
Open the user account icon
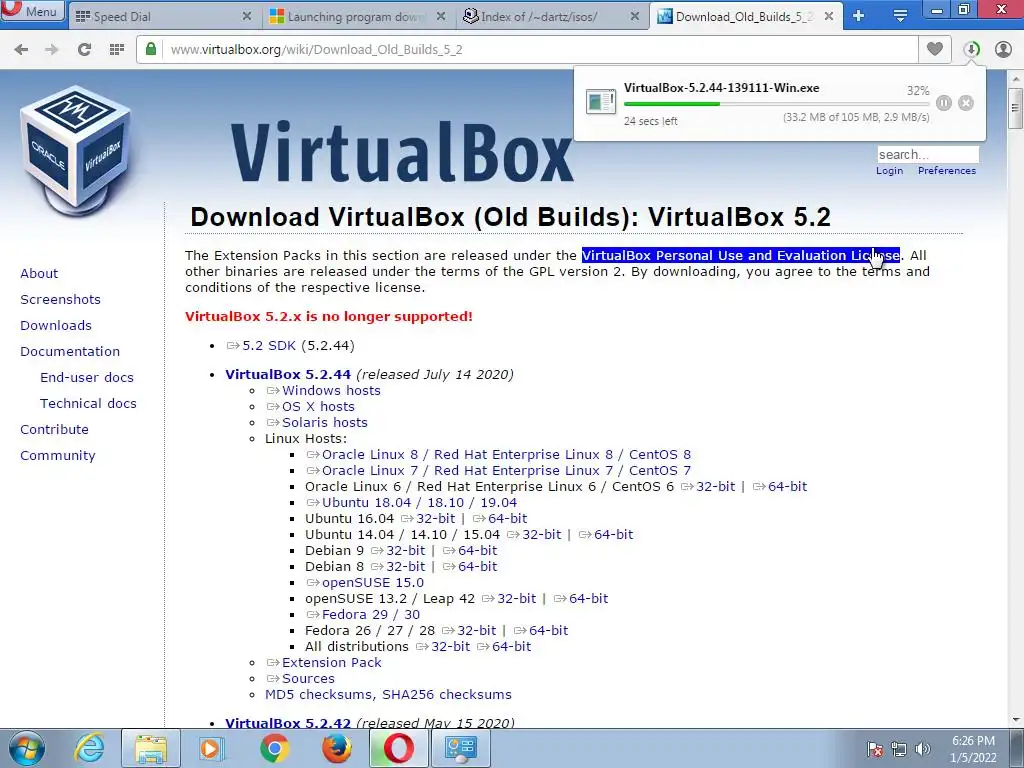coord(1003,50)
